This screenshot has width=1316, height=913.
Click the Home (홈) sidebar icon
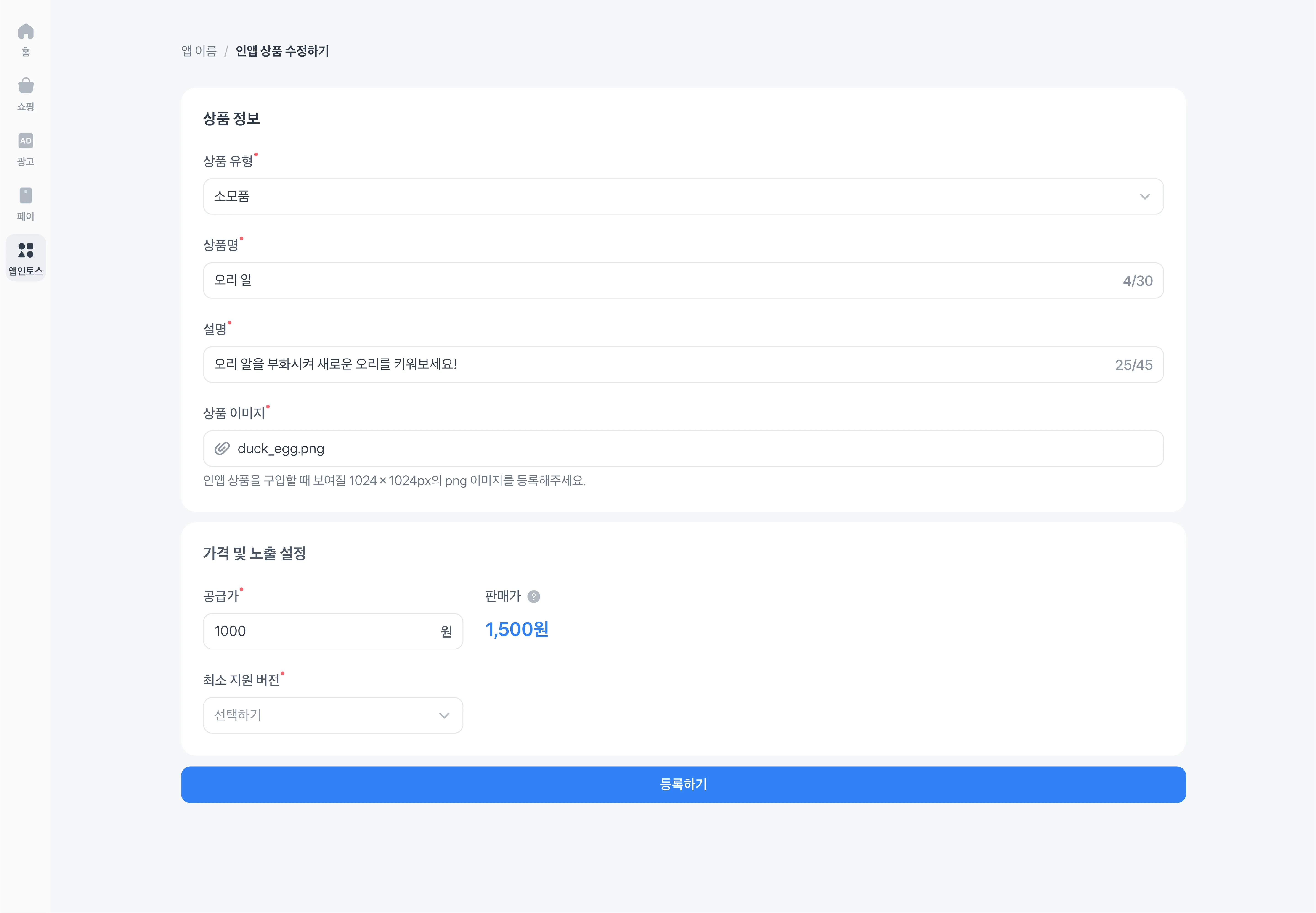pyautogui.click(x=26, y=31)
